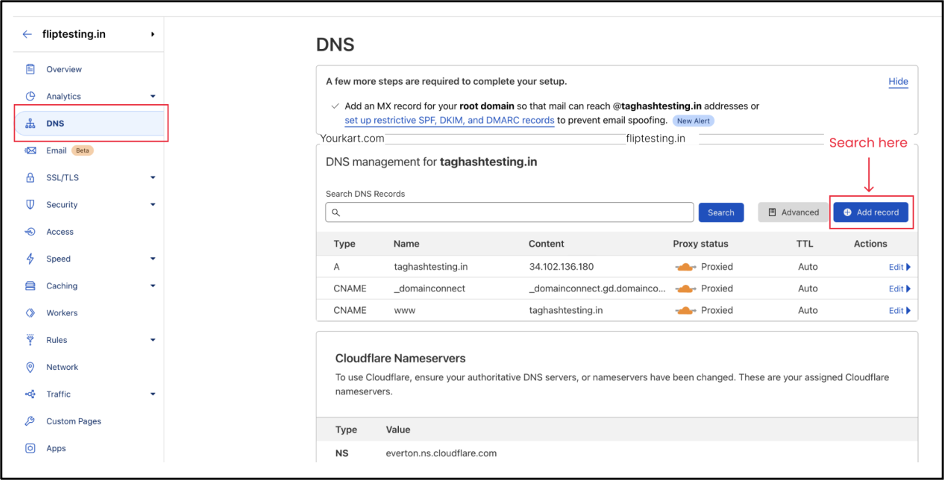The width and height of the screenshot is (945, 481).
Task: Expand the Traffic menu arrow
Action: [152, 394]
